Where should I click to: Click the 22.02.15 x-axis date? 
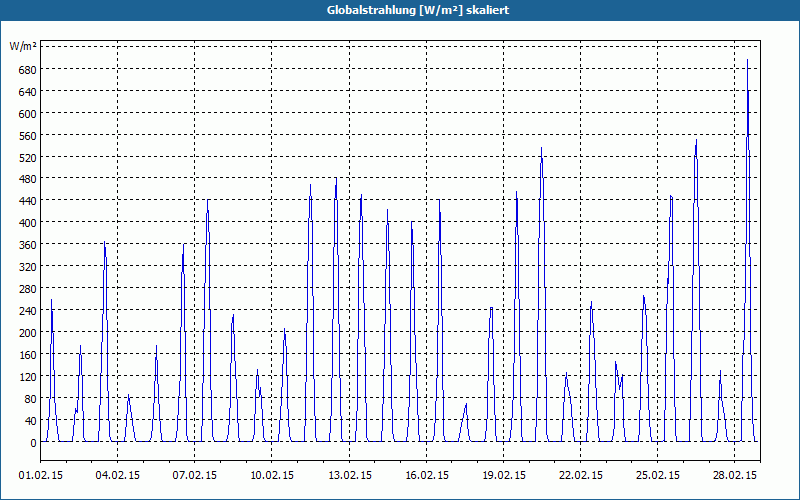pyautogui.click(x=581, y=475)
